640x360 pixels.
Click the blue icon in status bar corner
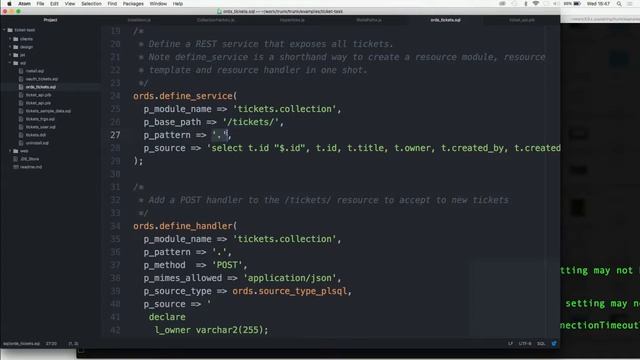554,344
